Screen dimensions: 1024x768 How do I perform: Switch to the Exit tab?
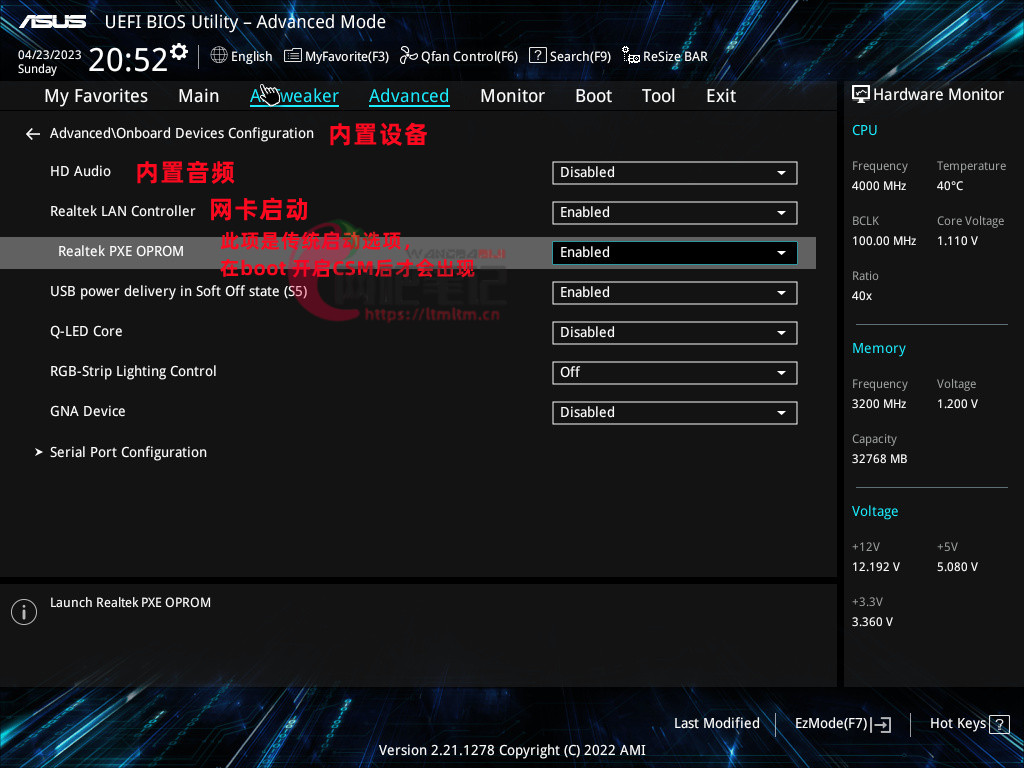(721, 96)
